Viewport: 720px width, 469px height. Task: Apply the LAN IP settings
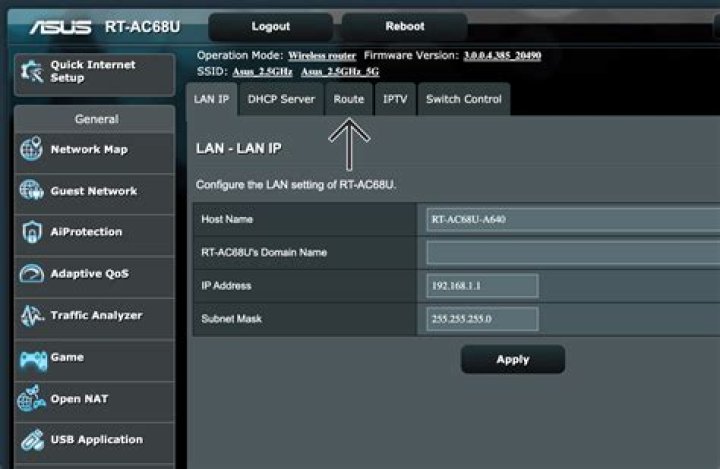[x=513, y=359]
